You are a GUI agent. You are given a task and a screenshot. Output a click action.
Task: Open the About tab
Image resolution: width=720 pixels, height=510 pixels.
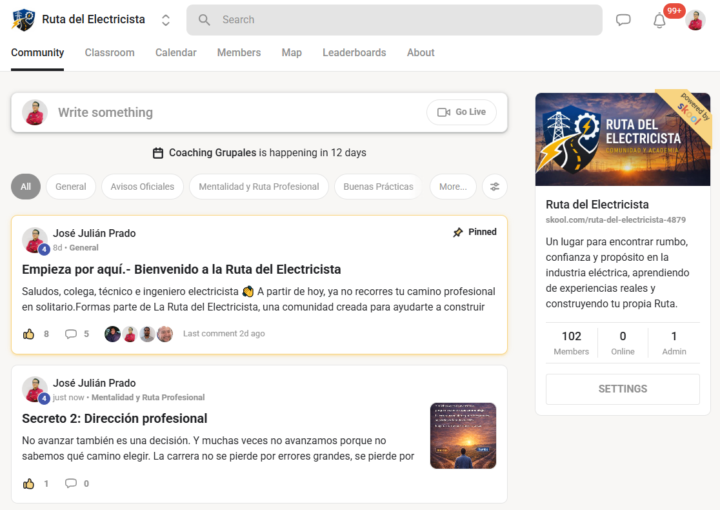point(421,52)
